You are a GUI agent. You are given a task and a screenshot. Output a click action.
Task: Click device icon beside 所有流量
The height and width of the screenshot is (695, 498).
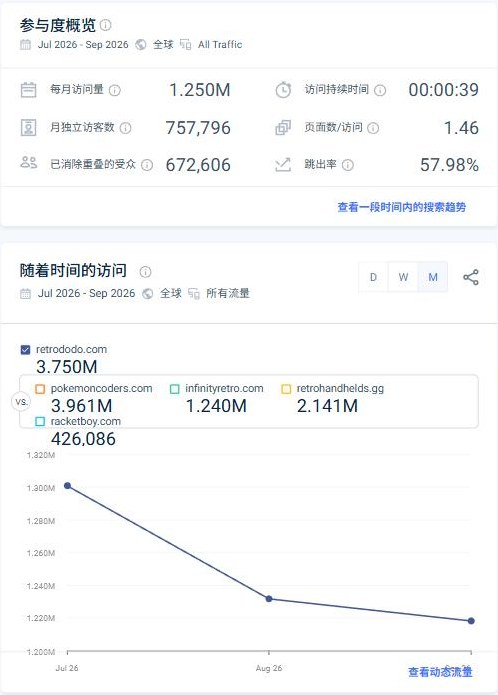point(194,294)
